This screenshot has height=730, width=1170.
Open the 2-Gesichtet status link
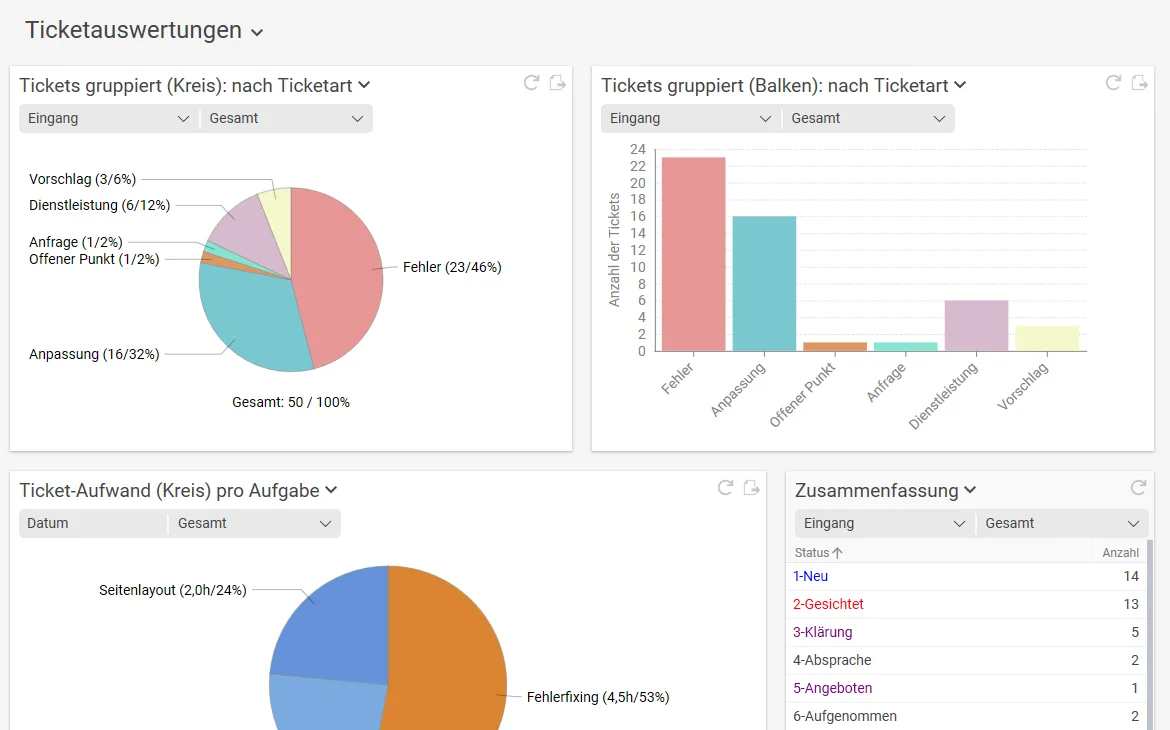pos(828,605)
